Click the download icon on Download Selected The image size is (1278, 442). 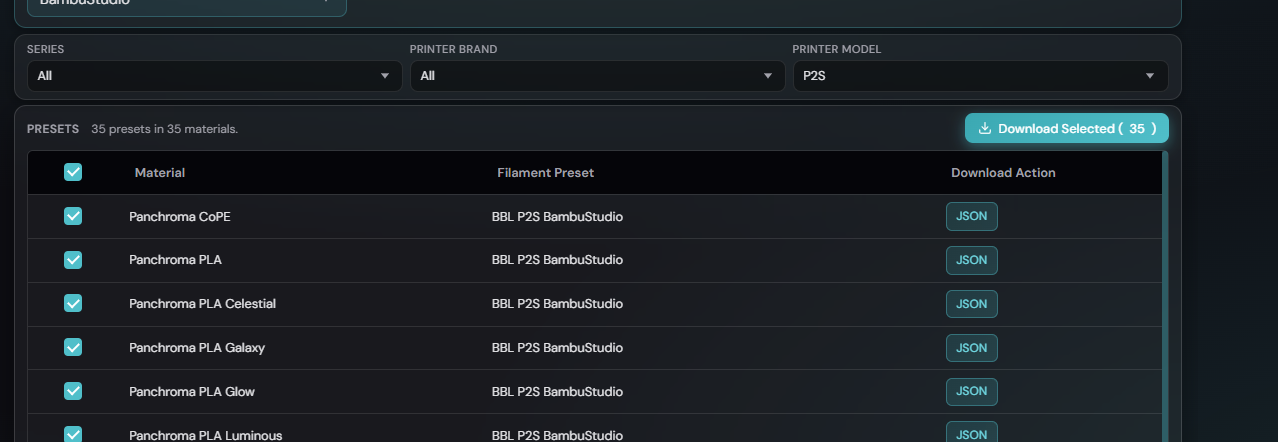pos(984,128)
